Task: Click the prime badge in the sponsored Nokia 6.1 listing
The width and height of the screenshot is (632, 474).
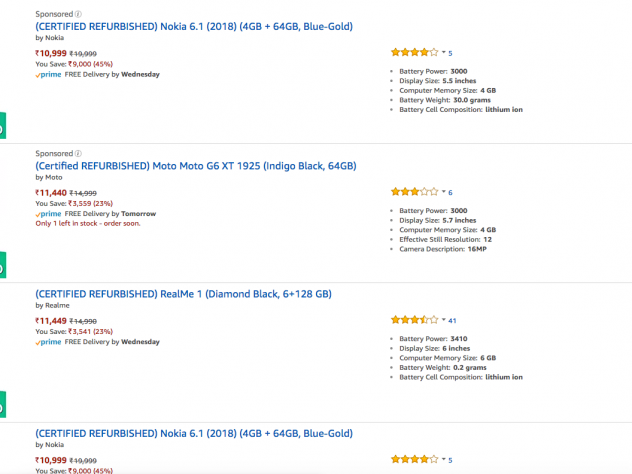Action: click(49, 74)
